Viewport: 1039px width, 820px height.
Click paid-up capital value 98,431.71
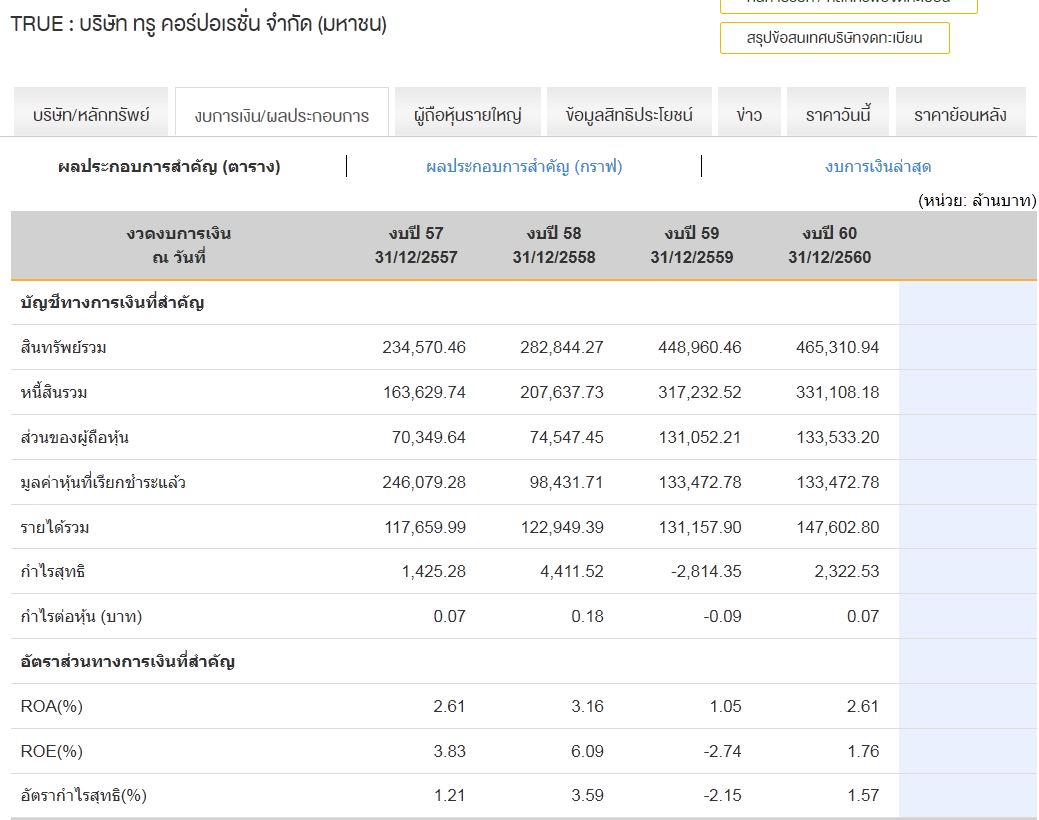click(567, 483)
